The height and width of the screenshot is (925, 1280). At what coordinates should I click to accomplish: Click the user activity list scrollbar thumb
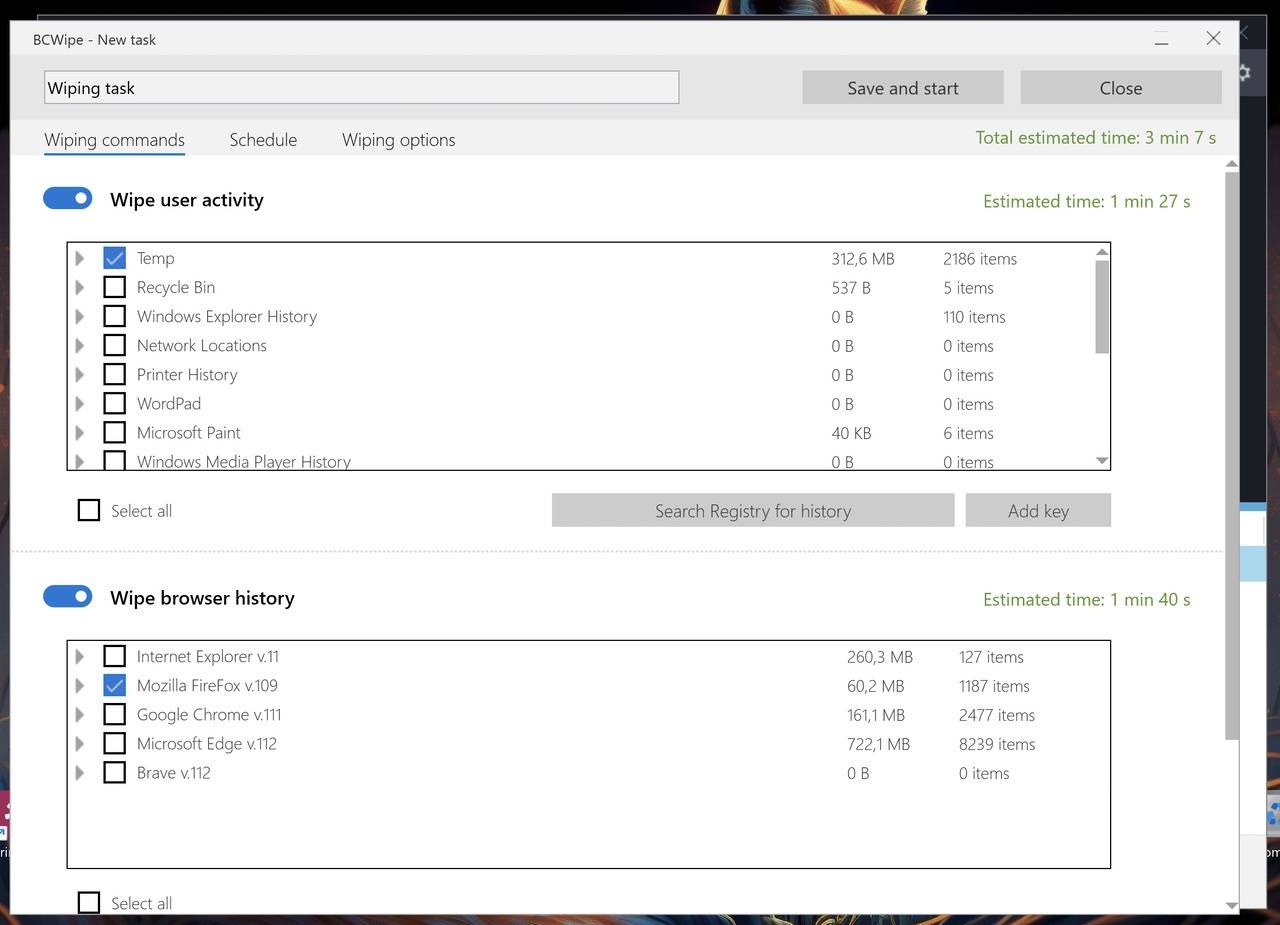(x=1102, y=306)
